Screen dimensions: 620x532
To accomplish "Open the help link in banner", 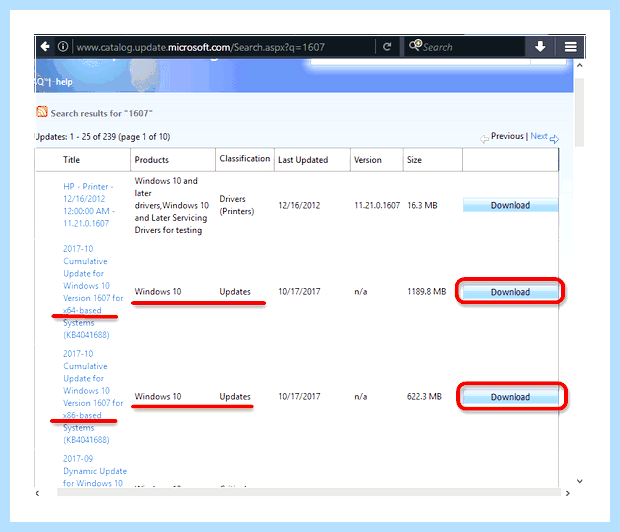I will click(64, 82).
